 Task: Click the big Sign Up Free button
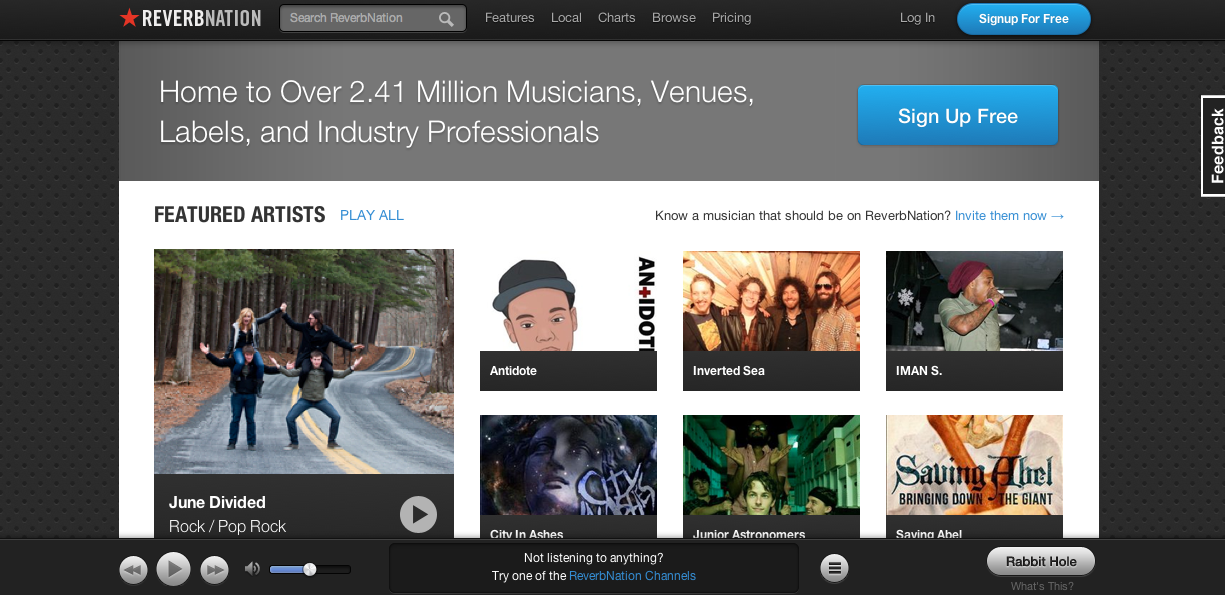point(957,116)
